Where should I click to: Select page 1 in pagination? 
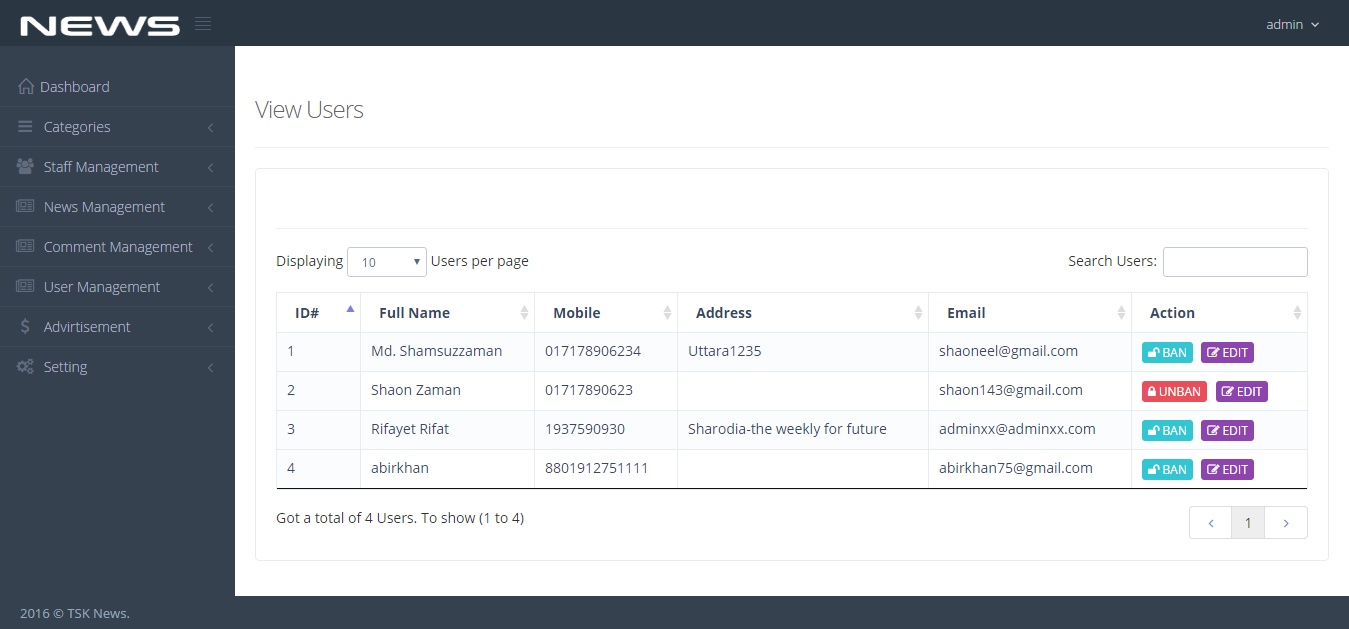point(1248,522)
